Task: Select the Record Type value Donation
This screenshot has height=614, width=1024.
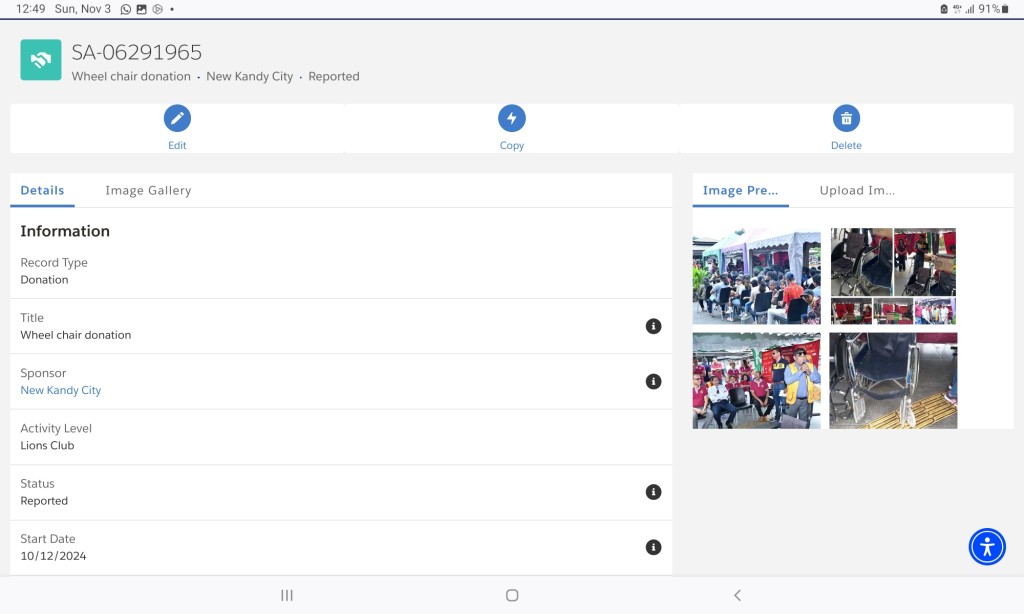Action: tap(44, 280)
